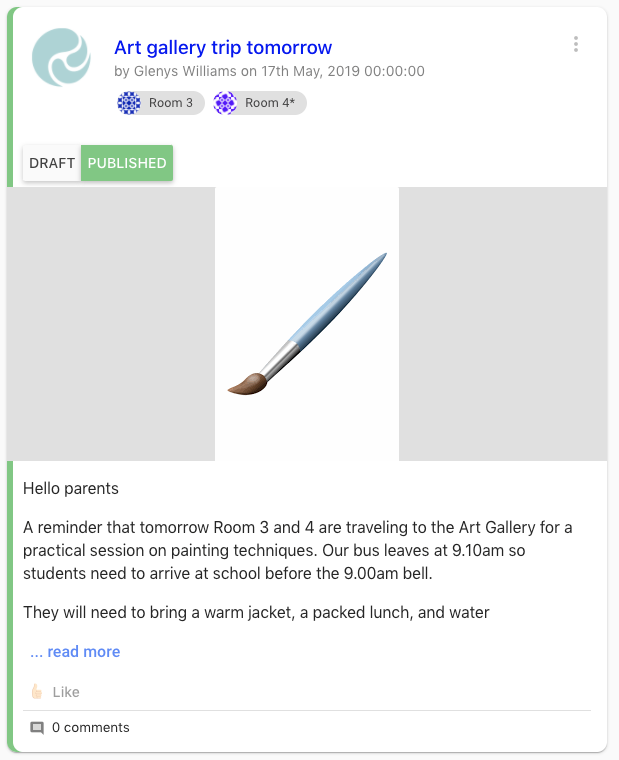
Task: Select the Room 3 chip label
Action: [171, 103]
